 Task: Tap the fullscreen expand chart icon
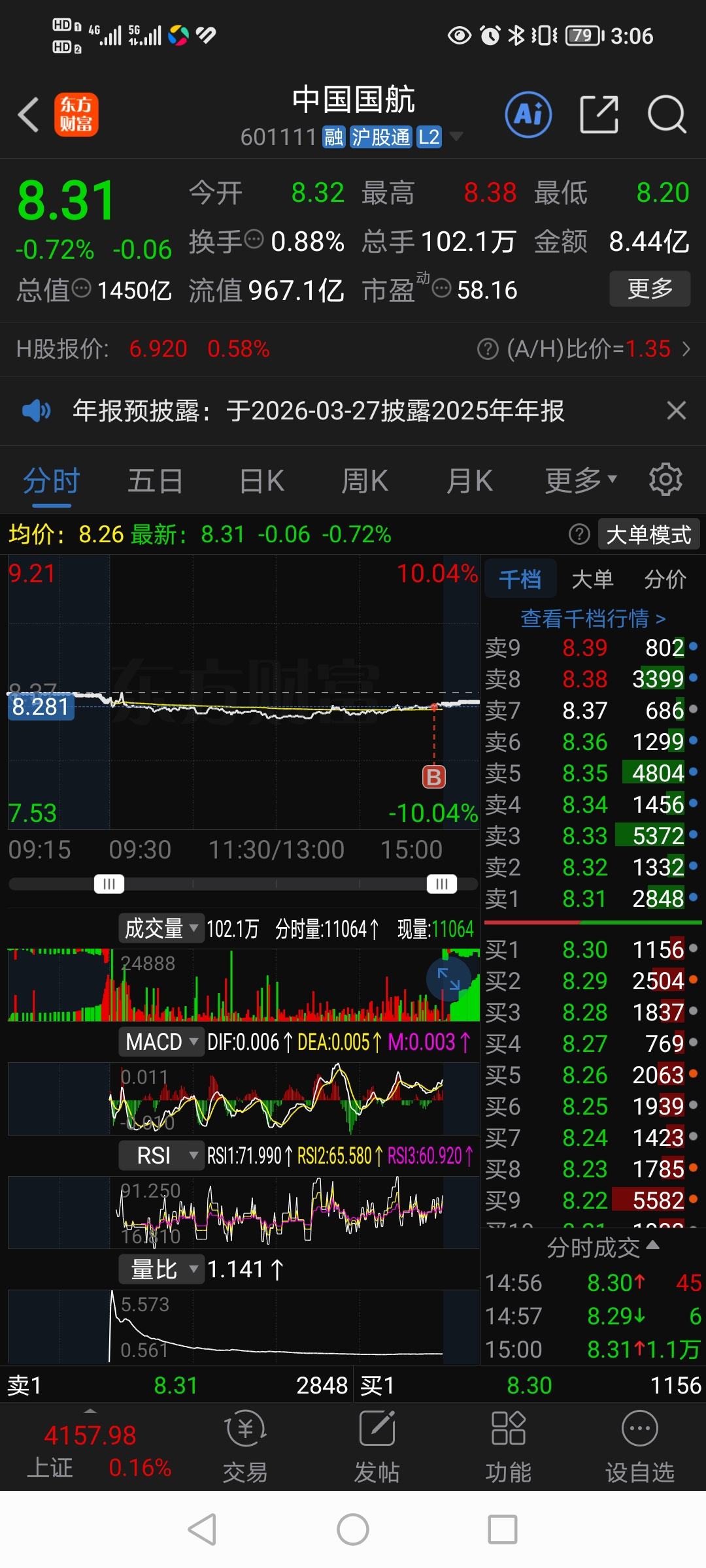(448, 979)
